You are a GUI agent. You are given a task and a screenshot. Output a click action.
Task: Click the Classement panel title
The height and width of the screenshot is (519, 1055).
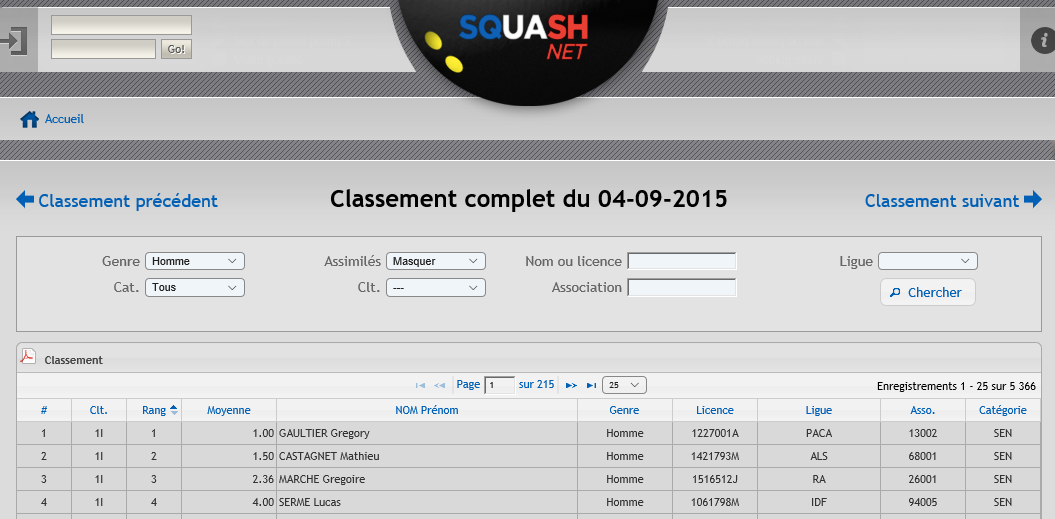[x=73, y=360]
